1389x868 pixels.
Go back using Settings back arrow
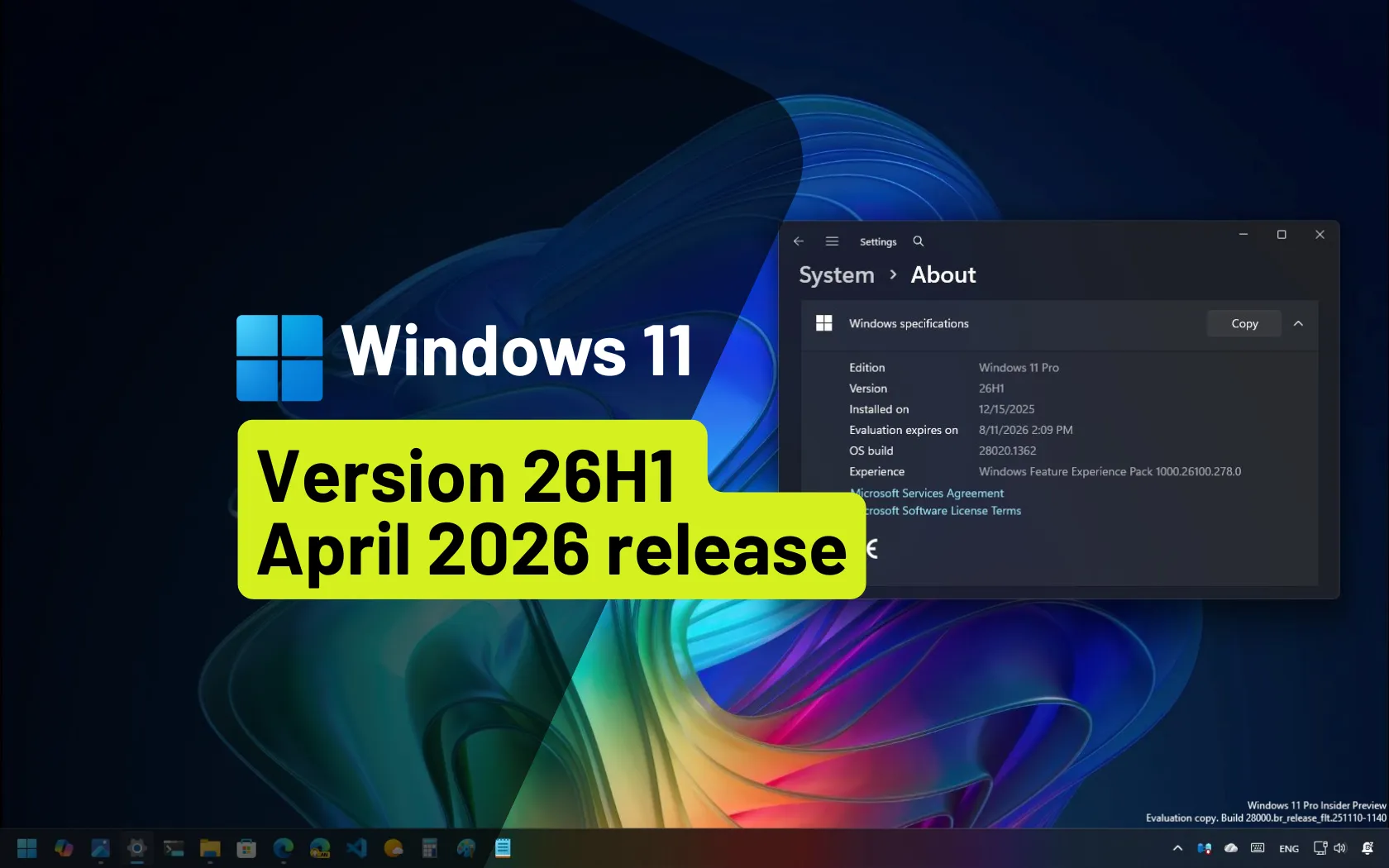click(x=798, y=241)
